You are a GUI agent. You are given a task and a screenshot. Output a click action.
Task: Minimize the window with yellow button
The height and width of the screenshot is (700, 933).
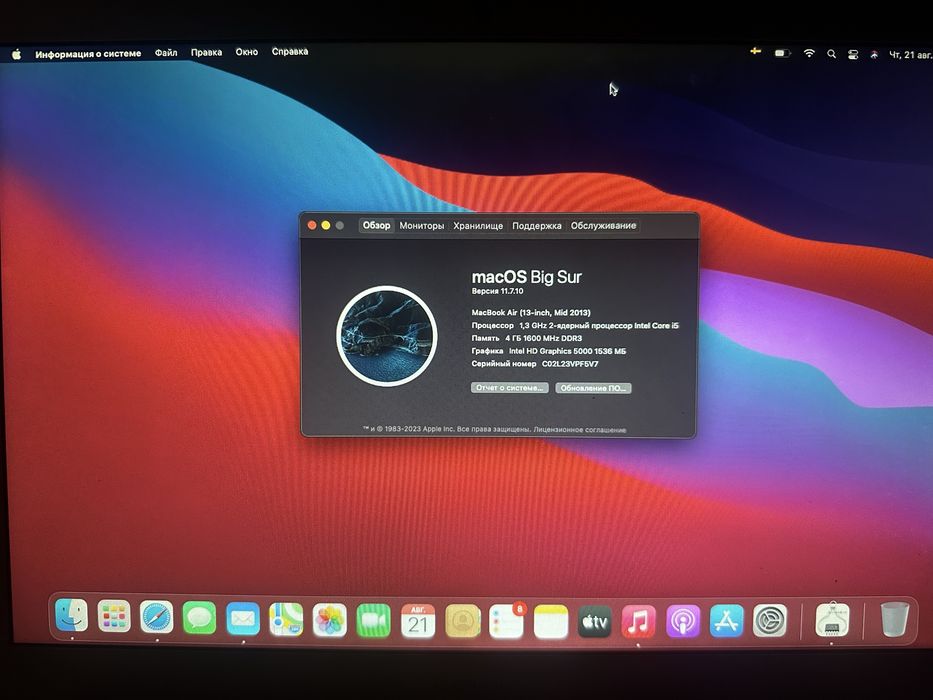tap(325, 225)
